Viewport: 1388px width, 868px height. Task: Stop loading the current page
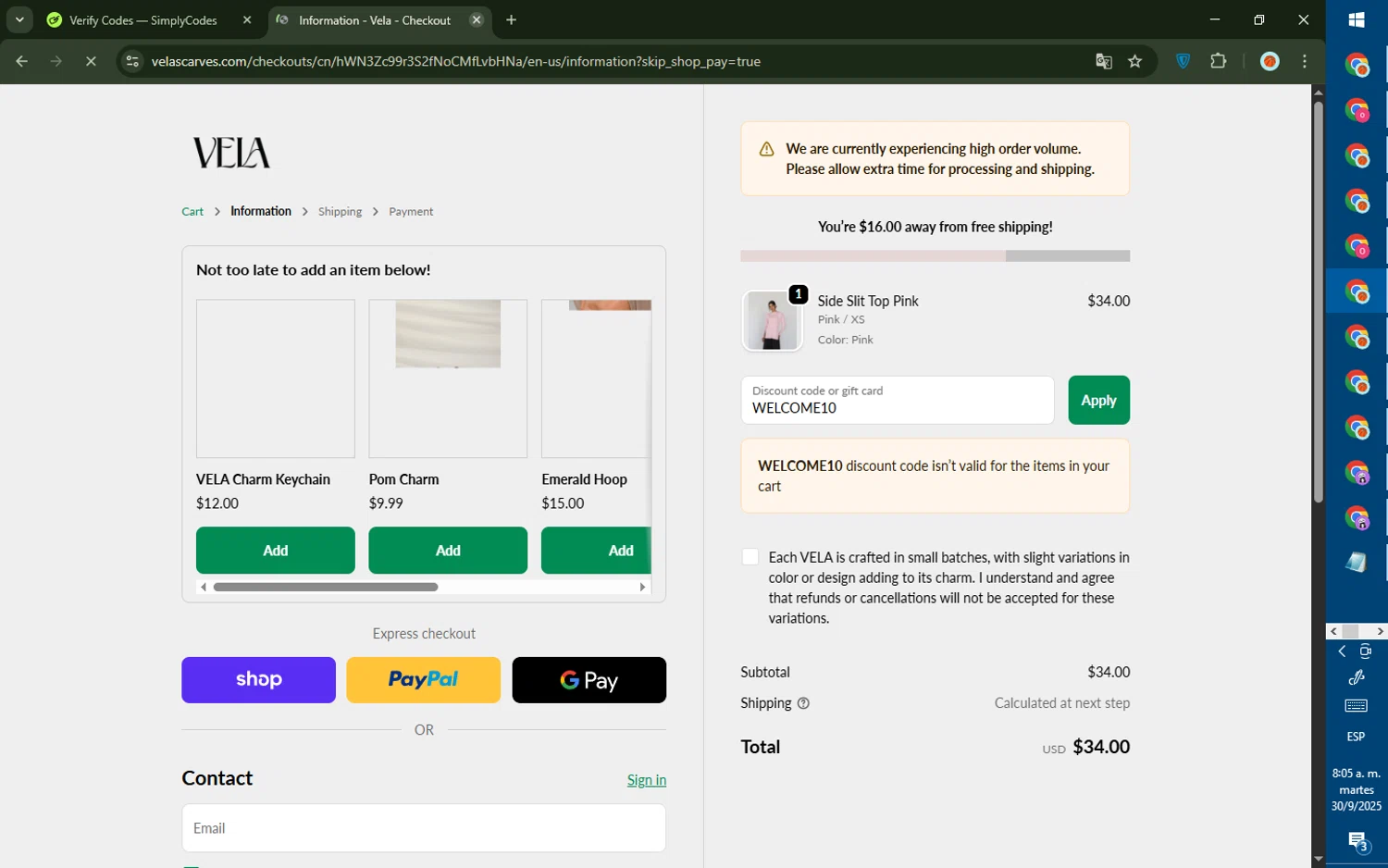tap(91, 61)
